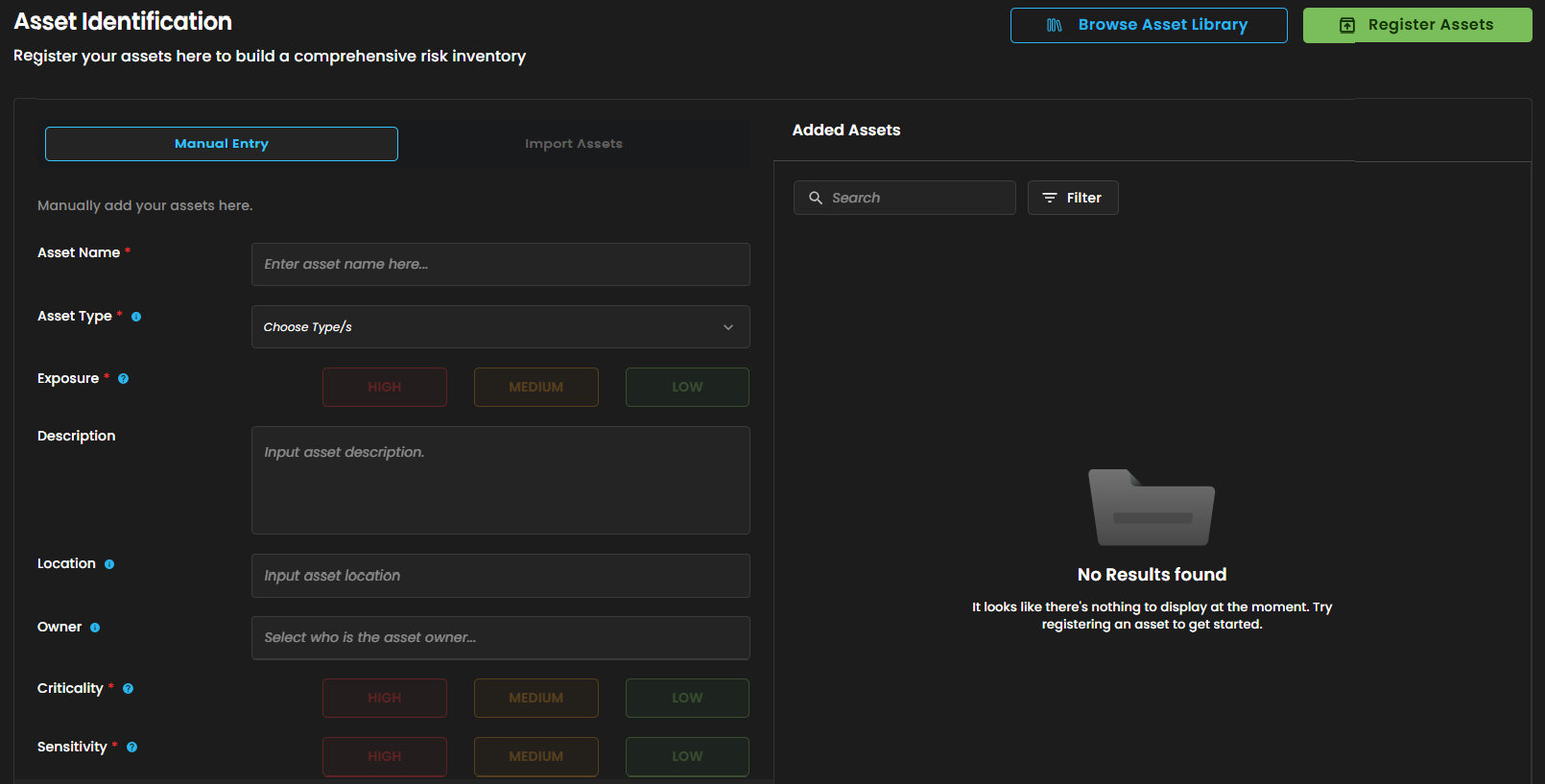Image resolution: width=1545 pixels, height=784 pixels.
Task: Click the green Register Assets button
Action: coord(1416,25)
